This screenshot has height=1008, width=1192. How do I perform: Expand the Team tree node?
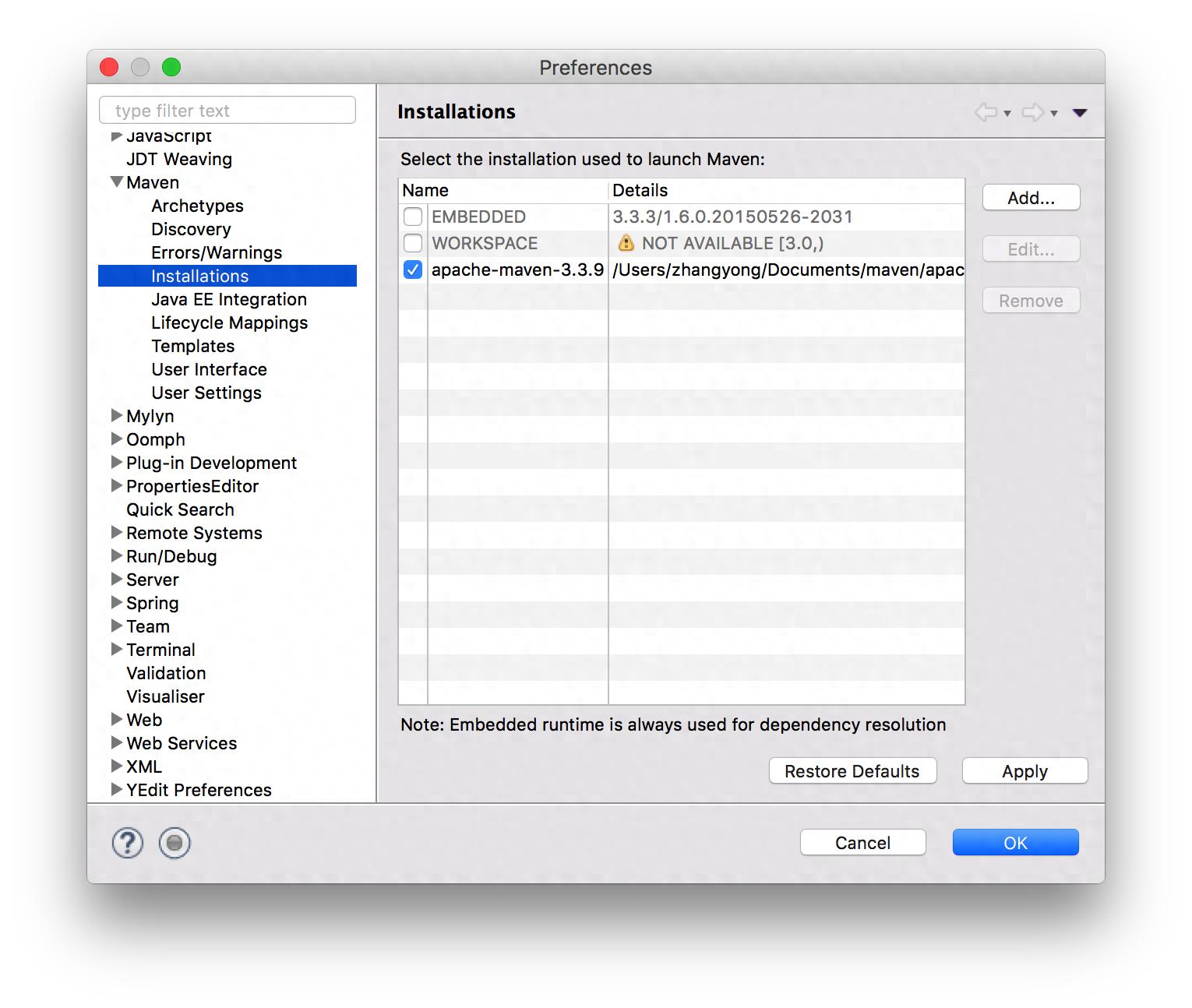pos(117,626)
